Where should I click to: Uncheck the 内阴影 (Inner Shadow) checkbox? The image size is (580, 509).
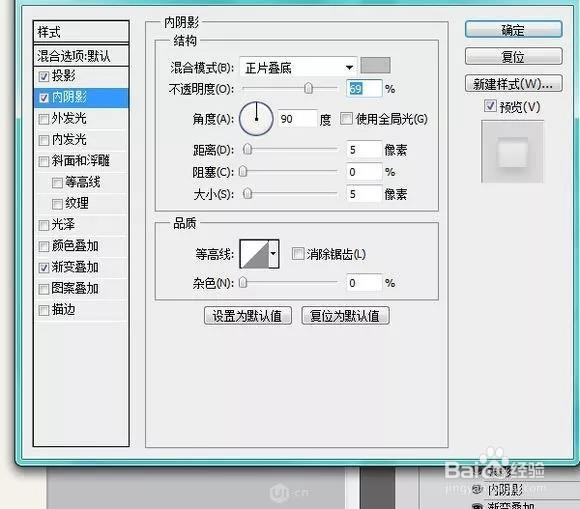click(x=44, y=98)
